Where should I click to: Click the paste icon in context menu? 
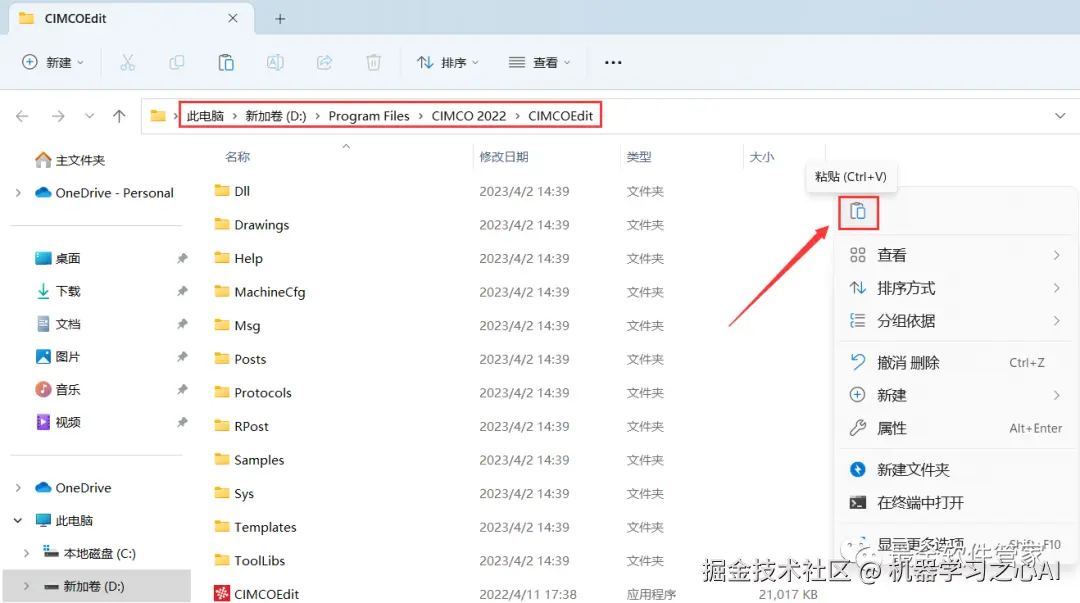(858, 212)
